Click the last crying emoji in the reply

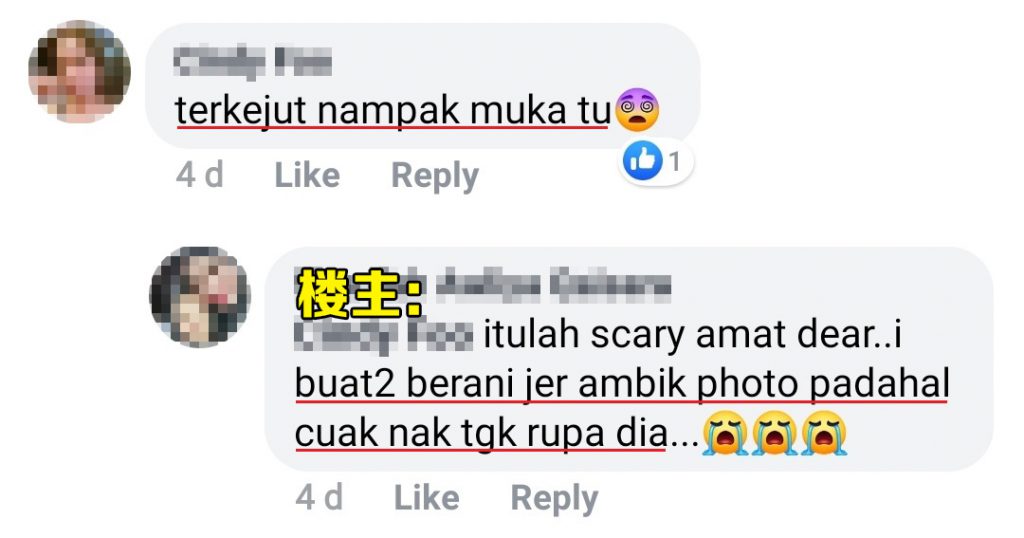[824, 433]
